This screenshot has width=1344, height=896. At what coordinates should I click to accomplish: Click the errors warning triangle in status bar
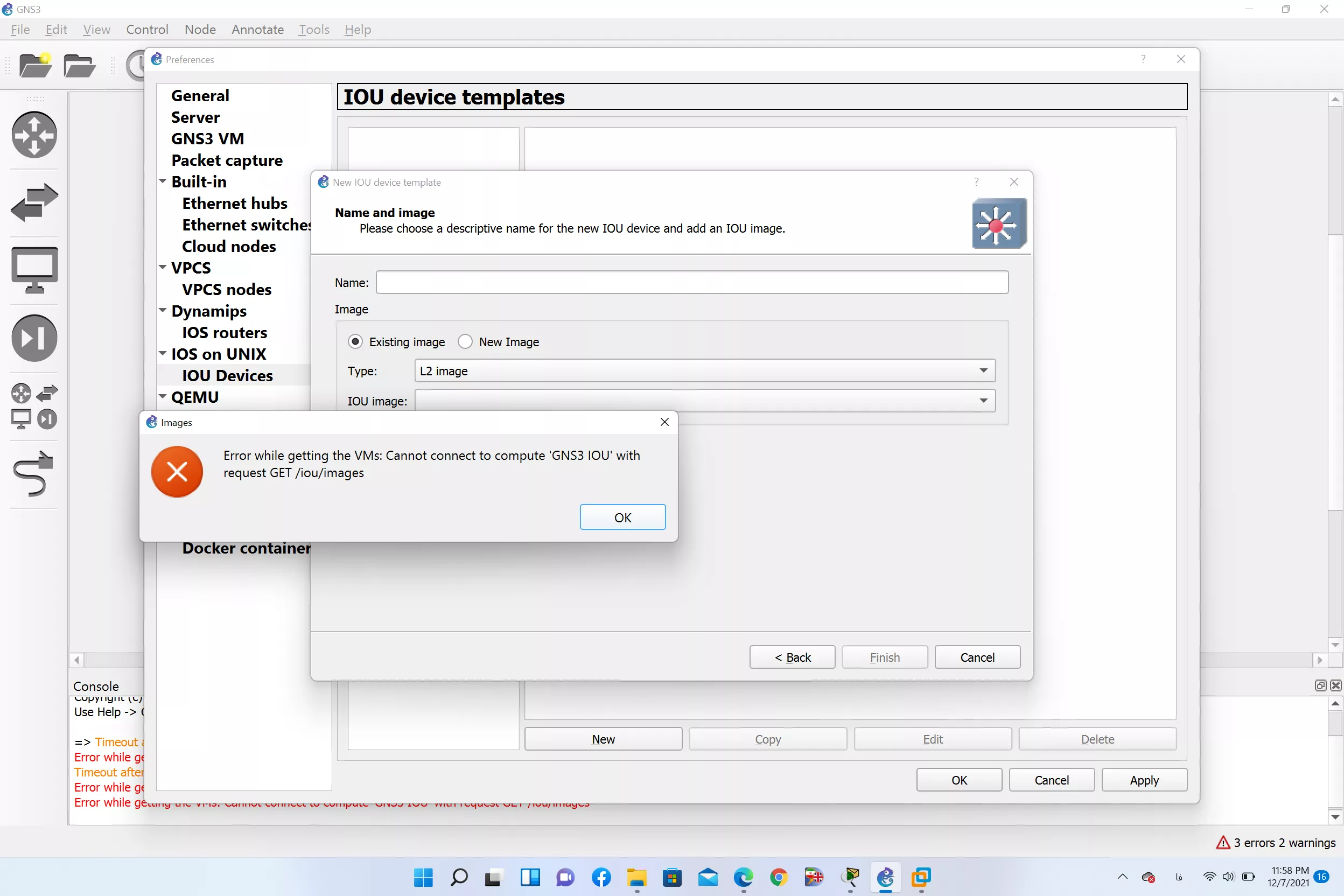pos(1223,842)
